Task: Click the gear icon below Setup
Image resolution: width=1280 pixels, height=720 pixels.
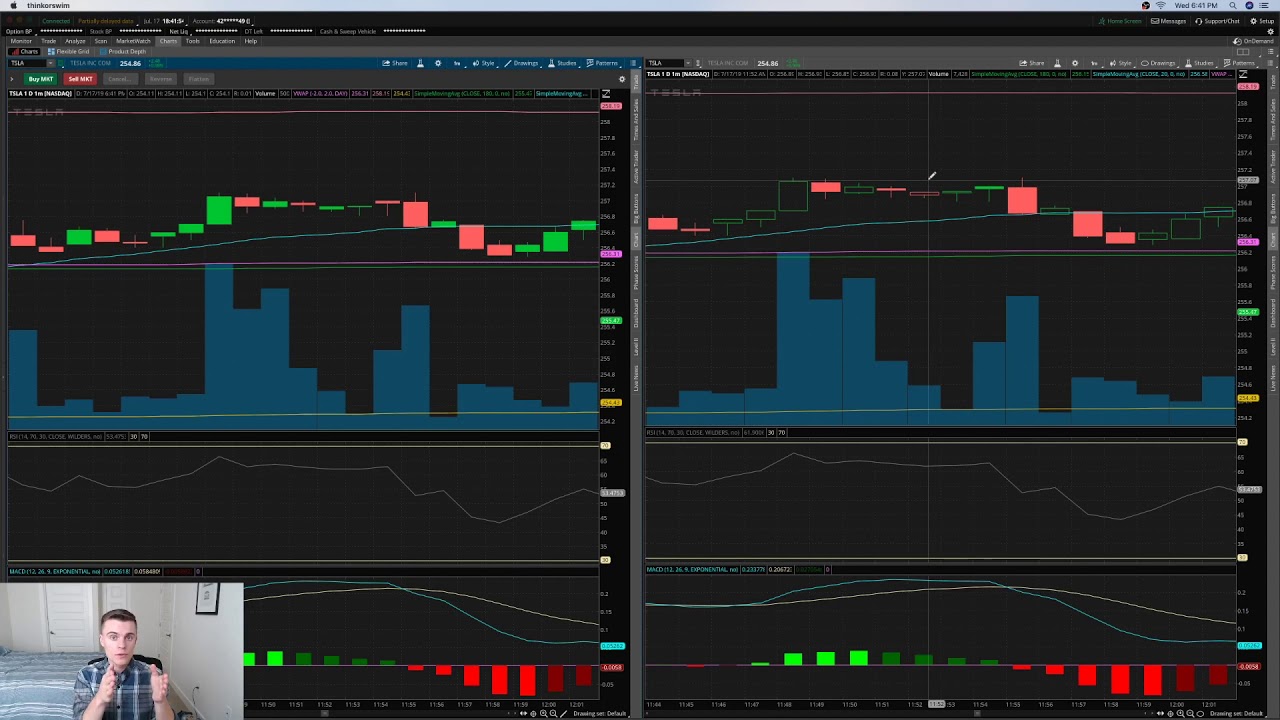Action: coord(1270,31)
